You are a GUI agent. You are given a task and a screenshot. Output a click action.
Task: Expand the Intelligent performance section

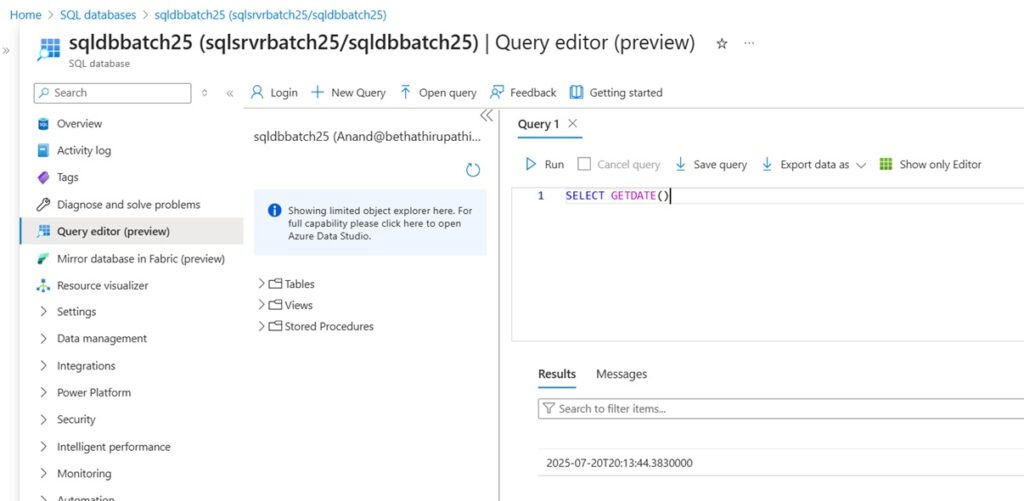[x=44, y=447]
